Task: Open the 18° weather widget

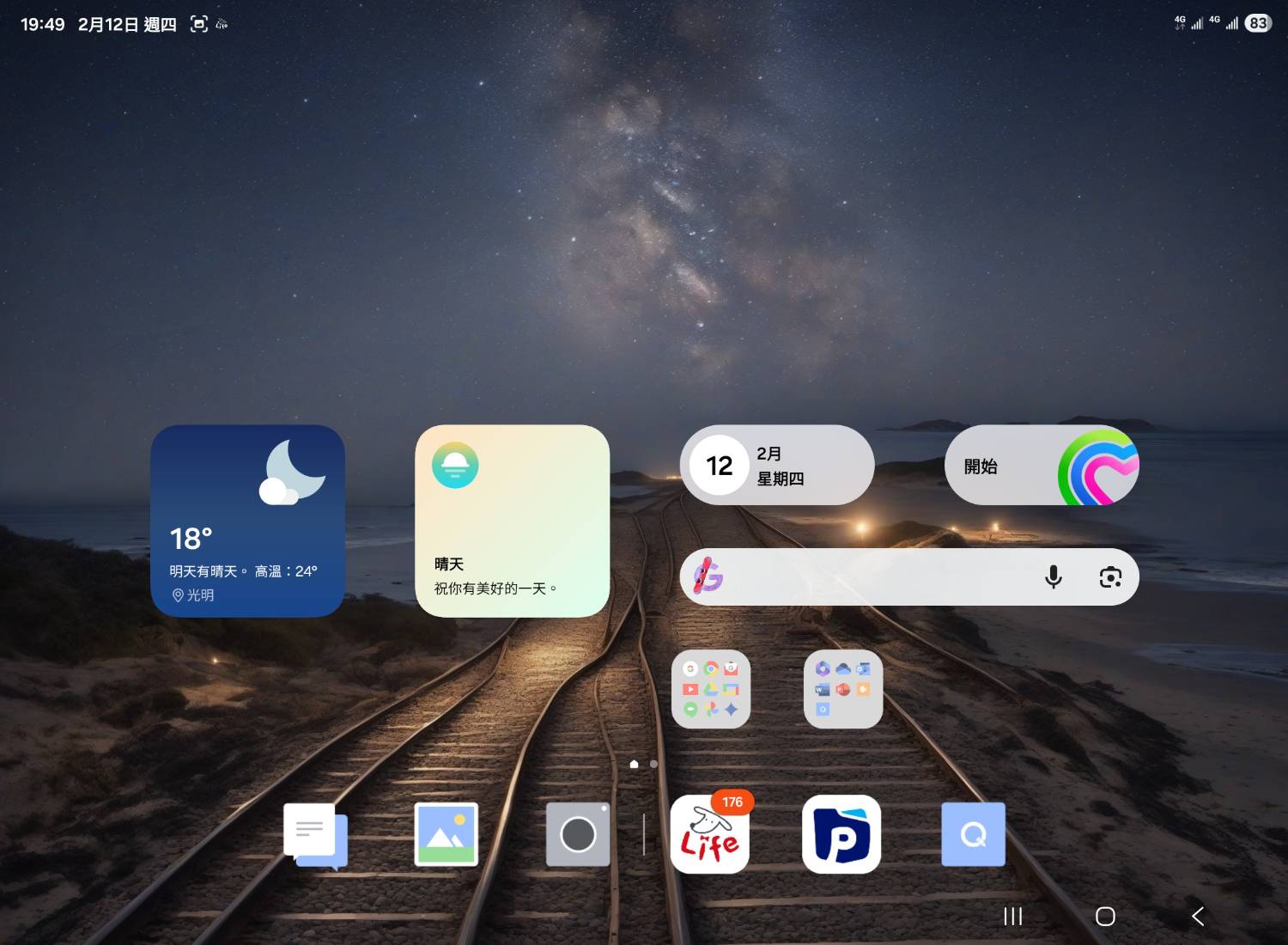Action: (x=247, y=521)
